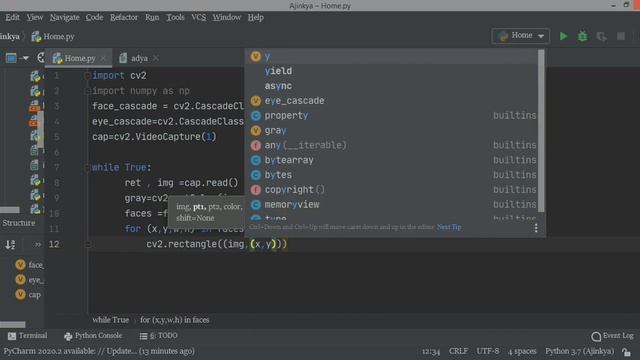640x360 pixels.
Task: Select cap variable in Structure panel
Action: [x=28, y=294]
